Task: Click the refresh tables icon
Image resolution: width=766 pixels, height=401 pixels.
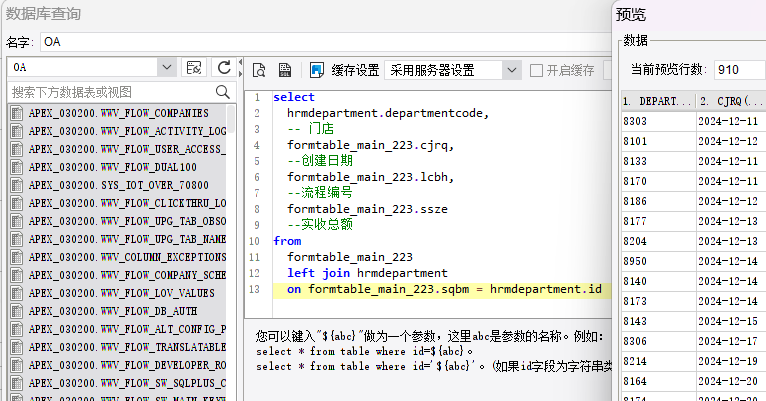Action: 225,67
